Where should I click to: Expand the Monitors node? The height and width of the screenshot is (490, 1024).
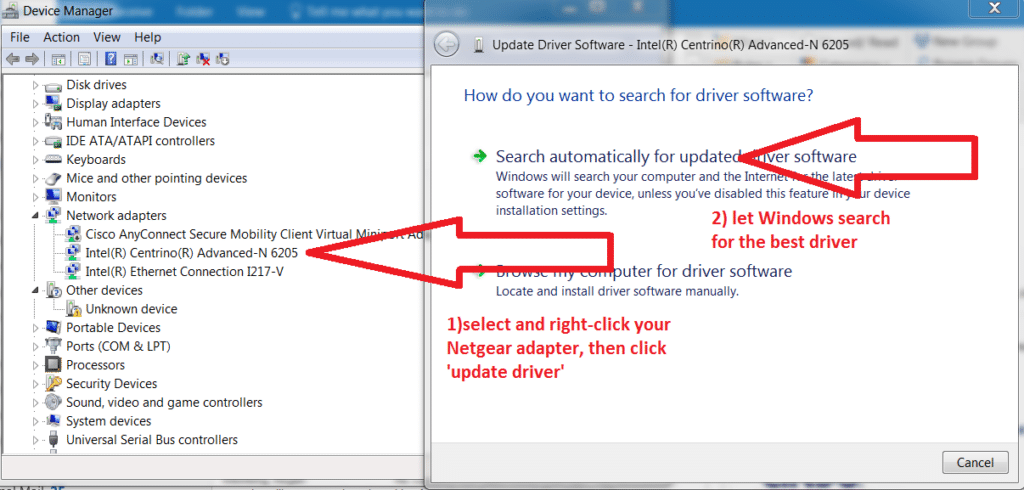coord(36,197)
